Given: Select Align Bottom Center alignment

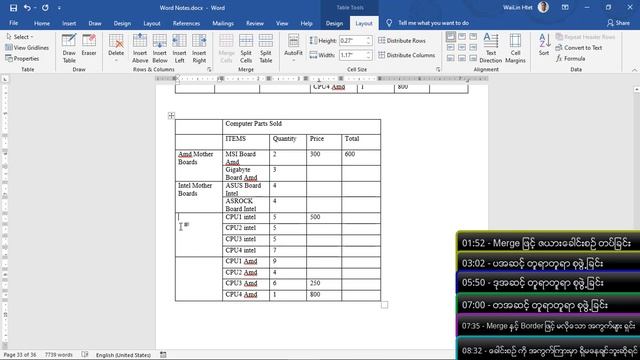Looking at the screenshot, I should (462, 58).
